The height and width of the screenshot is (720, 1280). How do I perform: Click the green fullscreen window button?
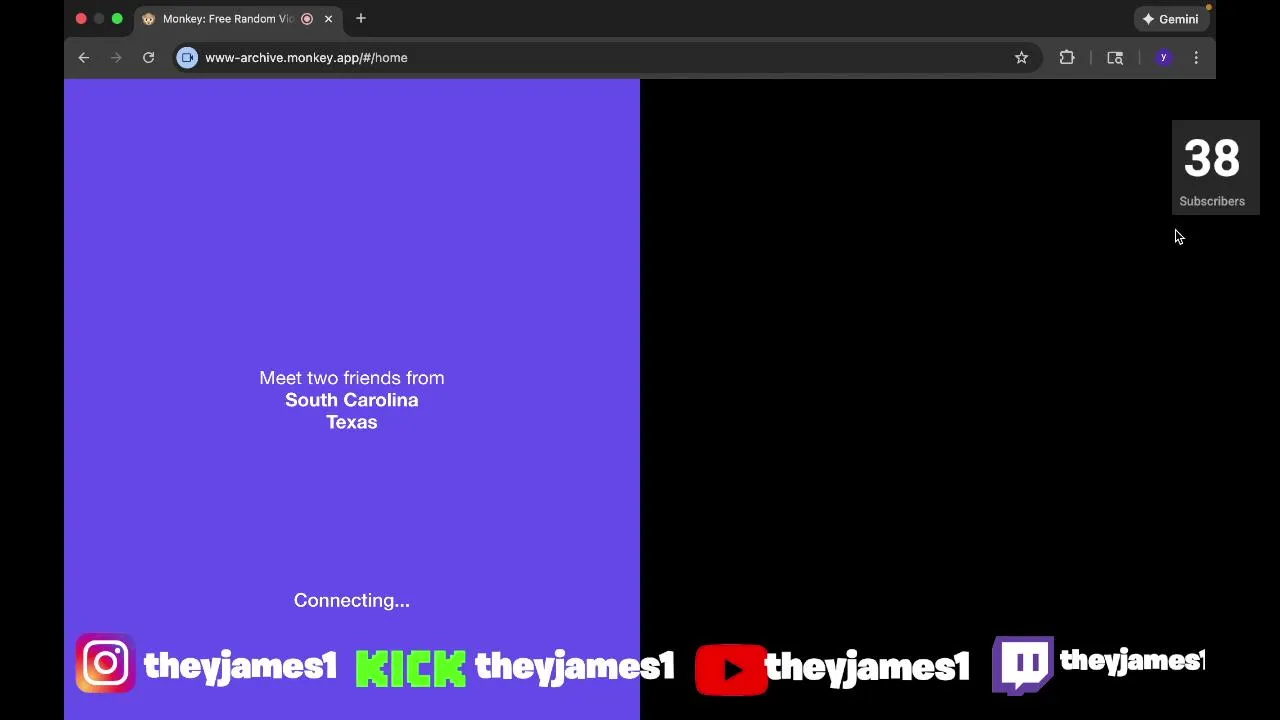coord(117,19)
